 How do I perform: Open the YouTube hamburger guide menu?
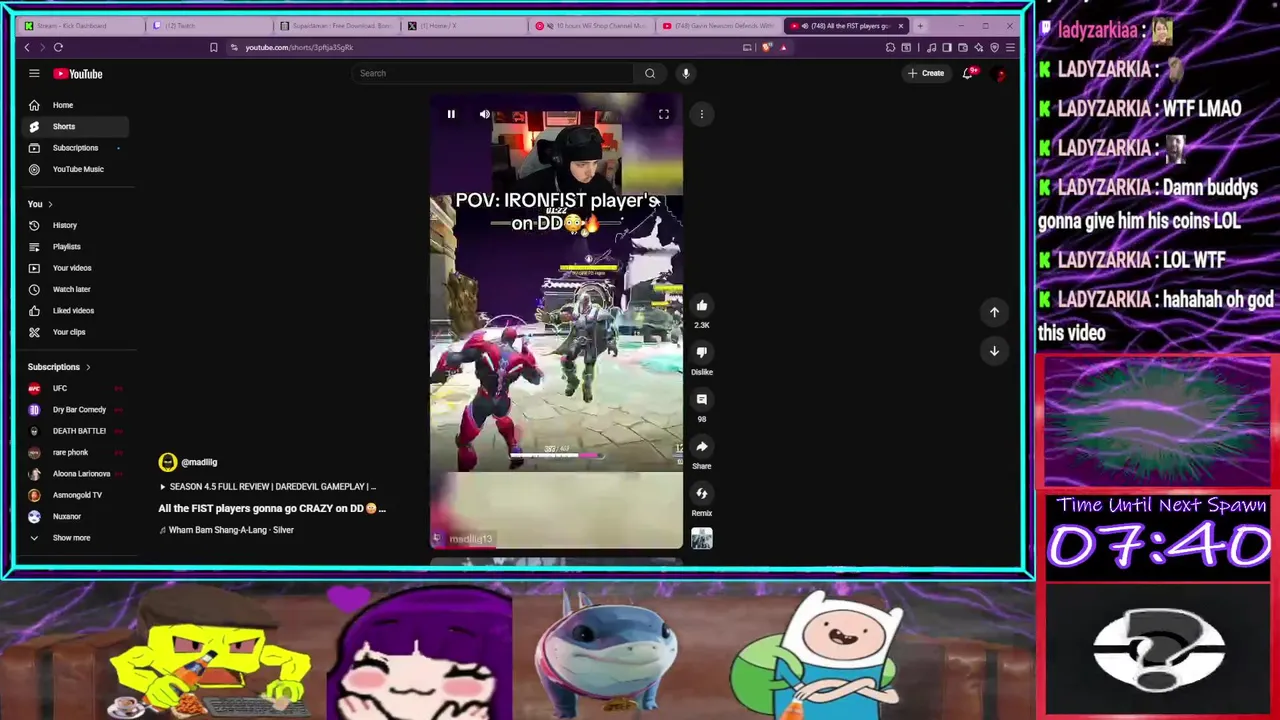(x=34, y=73)
